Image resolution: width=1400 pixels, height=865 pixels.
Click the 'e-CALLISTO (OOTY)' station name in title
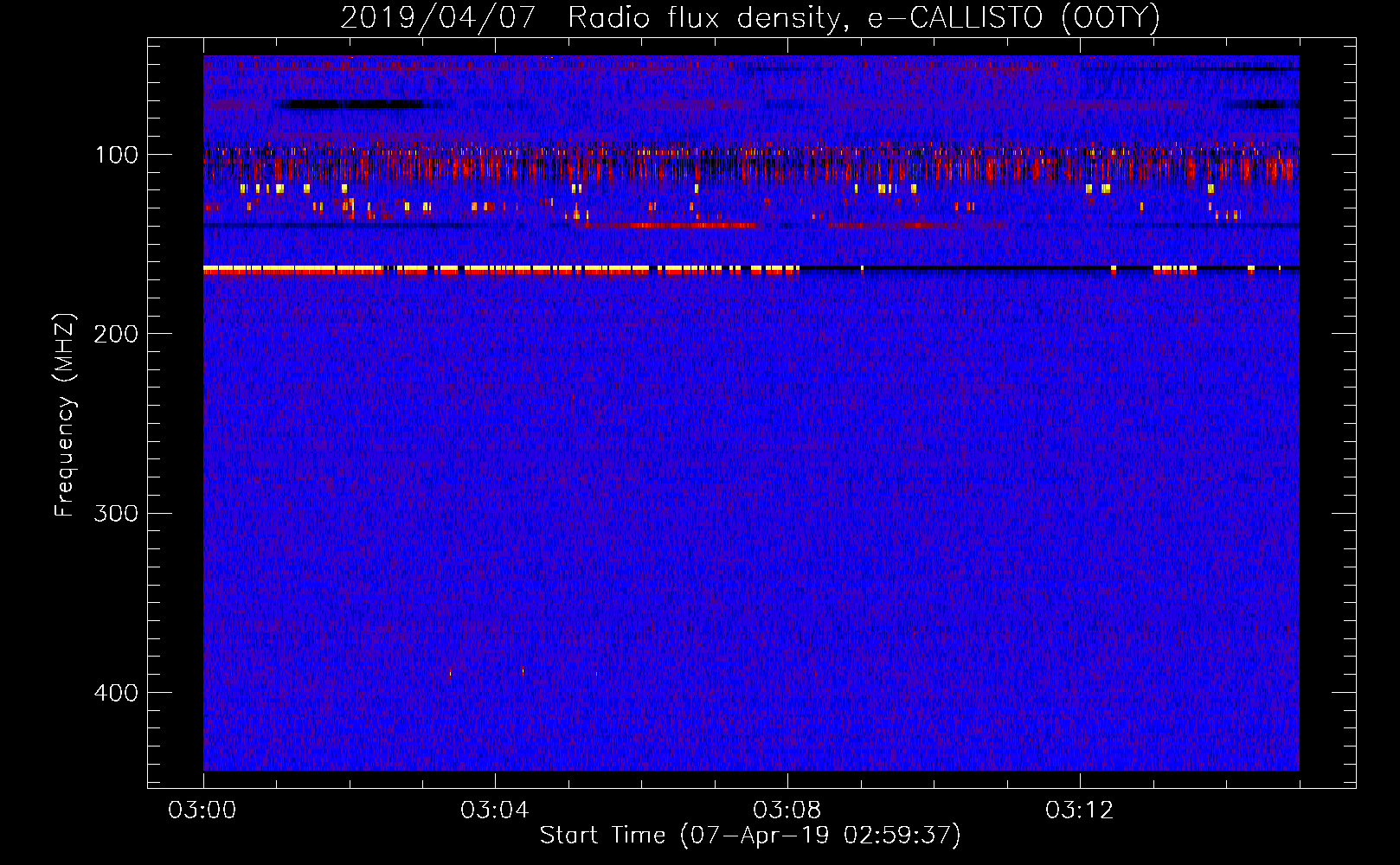(1014, 18)
